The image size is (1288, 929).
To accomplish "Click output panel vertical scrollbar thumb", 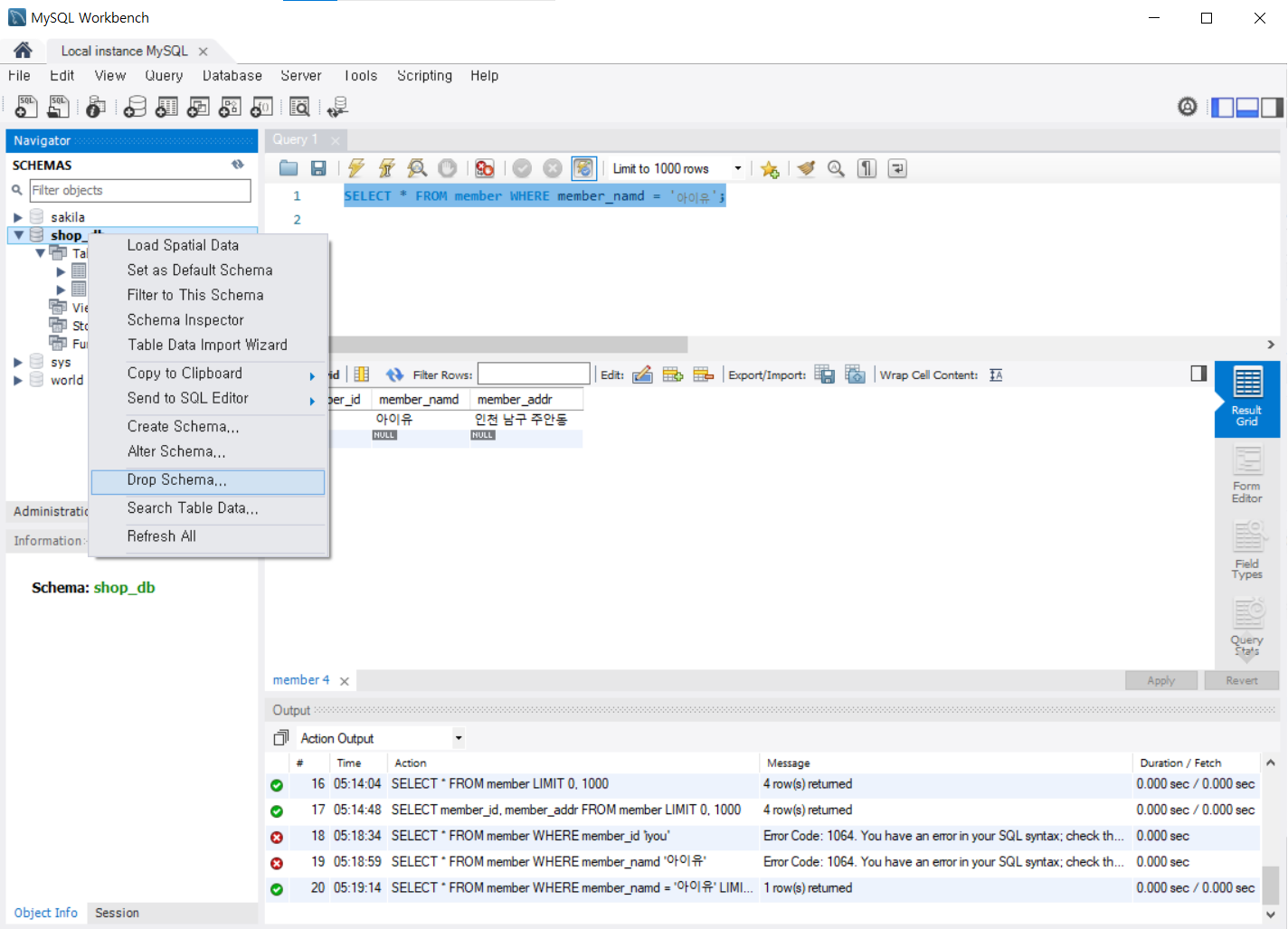I will click(x=1271, y=885).
